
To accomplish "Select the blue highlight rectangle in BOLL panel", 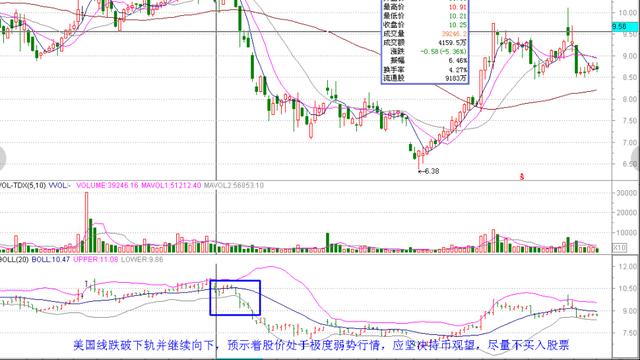I will pos(235,298).
